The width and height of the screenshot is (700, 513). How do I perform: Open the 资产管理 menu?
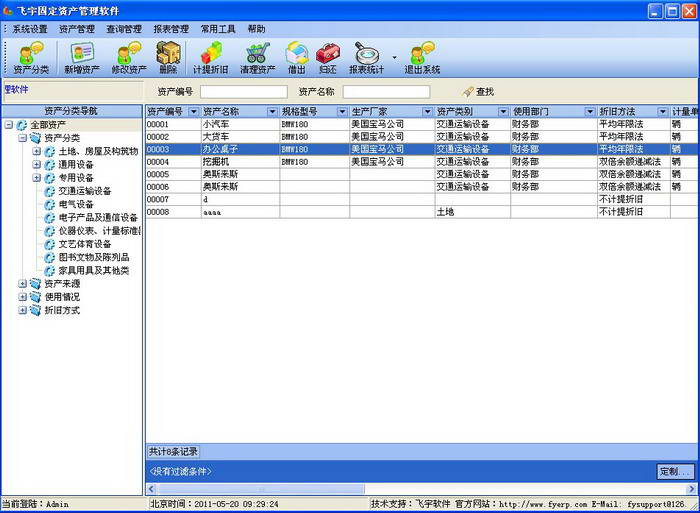77,29
